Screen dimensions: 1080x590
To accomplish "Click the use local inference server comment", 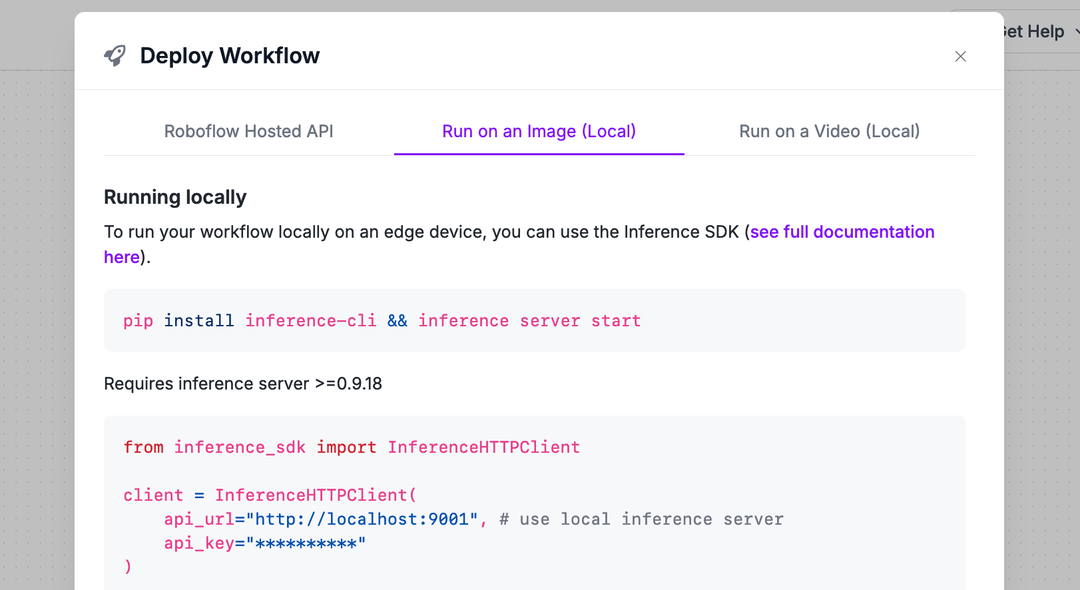I will coord(630,518).
